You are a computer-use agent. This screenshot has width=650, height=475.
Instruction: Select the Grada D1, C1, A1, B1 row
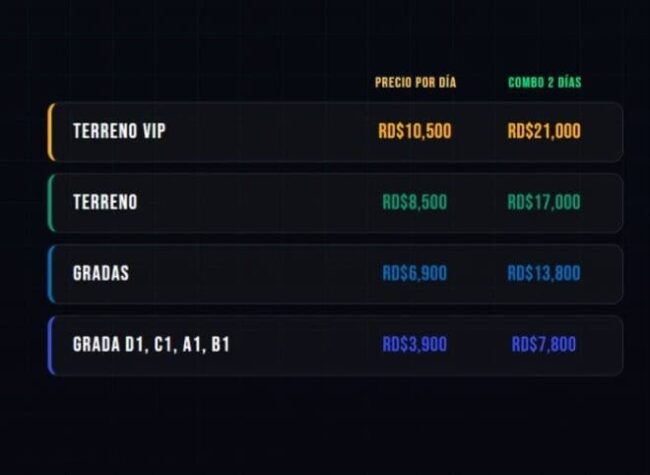pyautogui.click(x=335, y=345)
